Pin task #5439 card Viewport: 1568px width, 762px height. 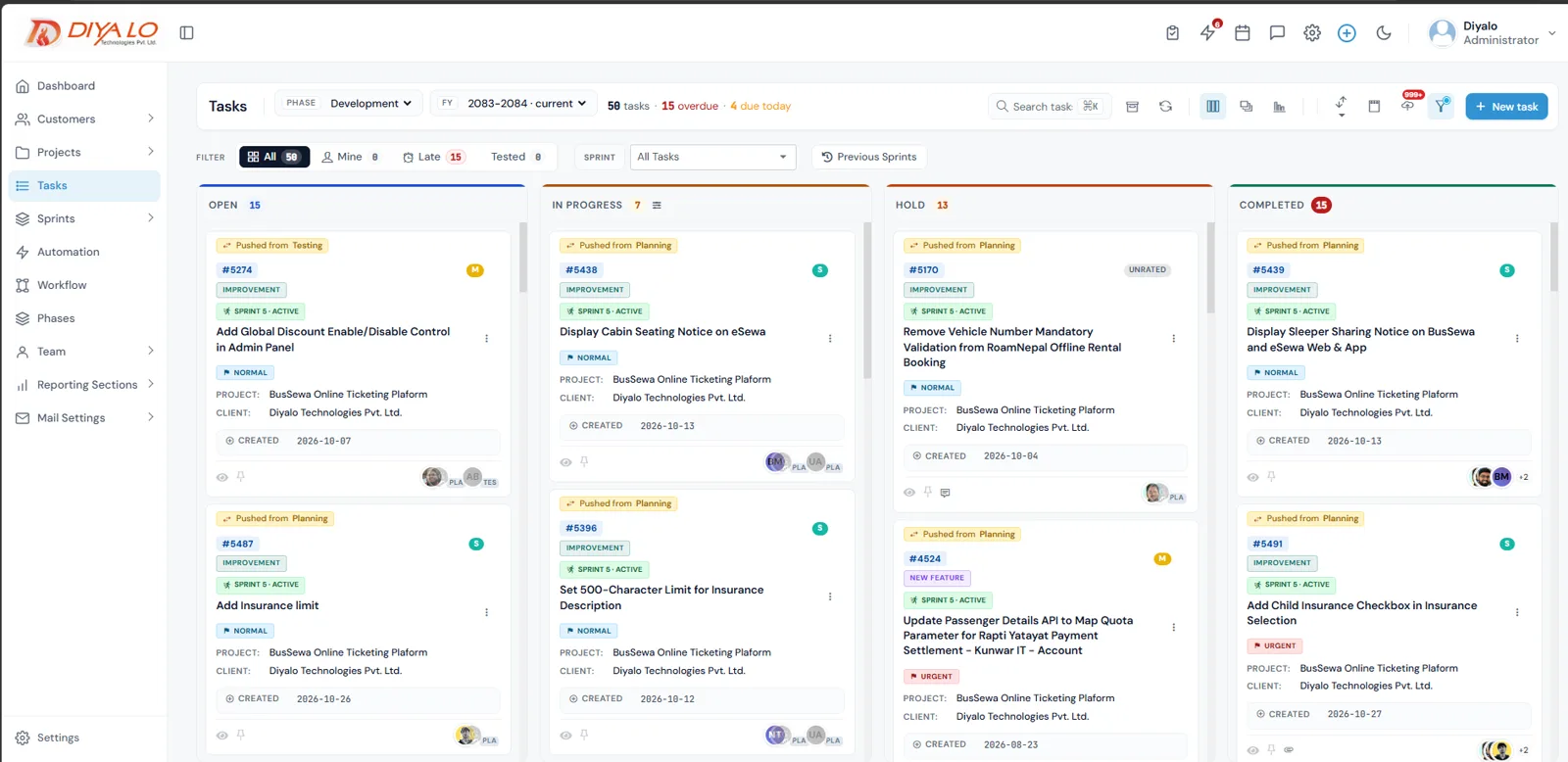click(x=1271, y=477)
